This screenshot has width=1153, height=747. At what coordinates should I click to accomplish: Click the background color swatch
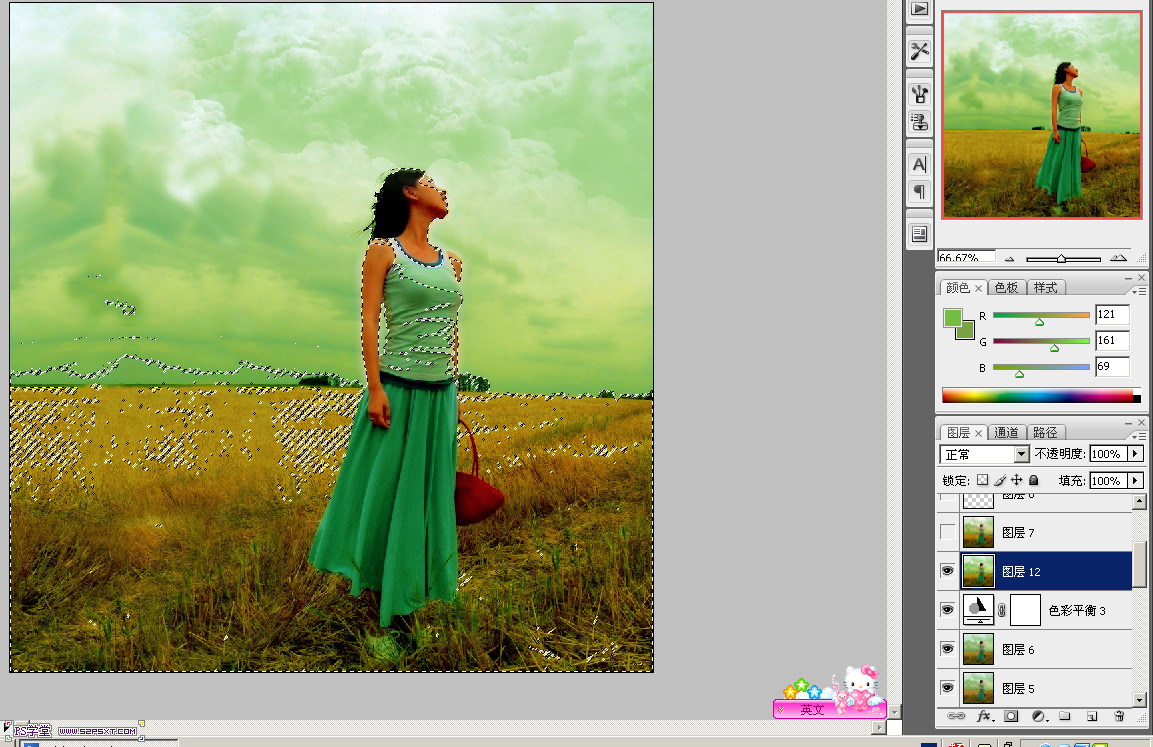pyautogui.click(x=968, y=333)
